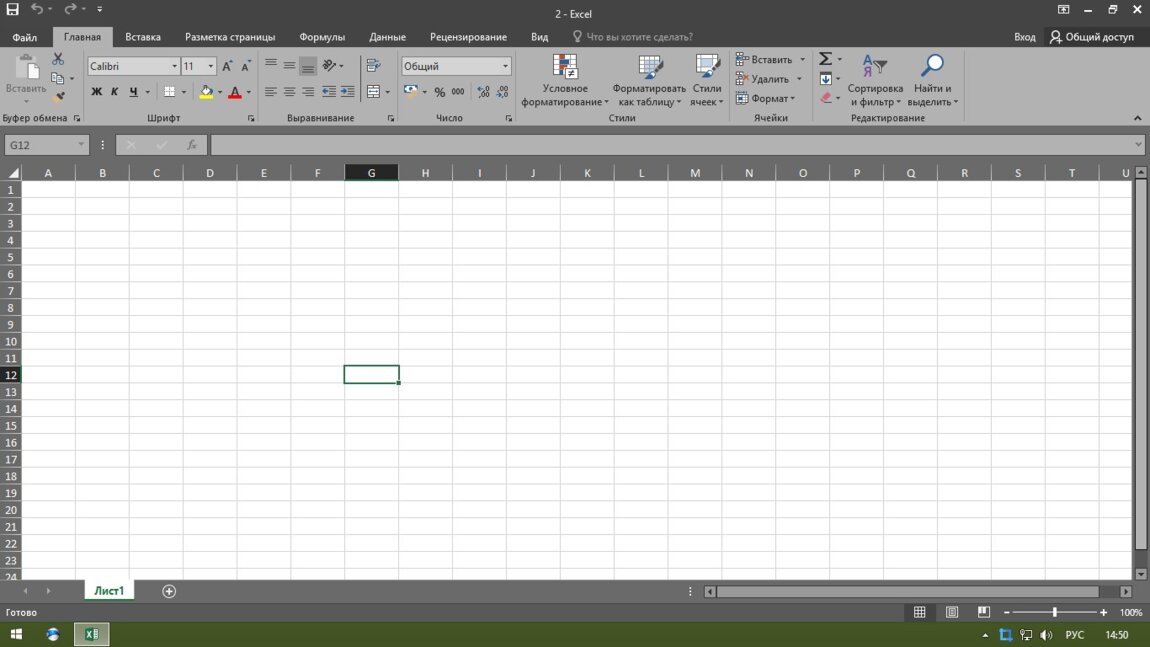Click the merge and center cells icon

tap(374, 92)
